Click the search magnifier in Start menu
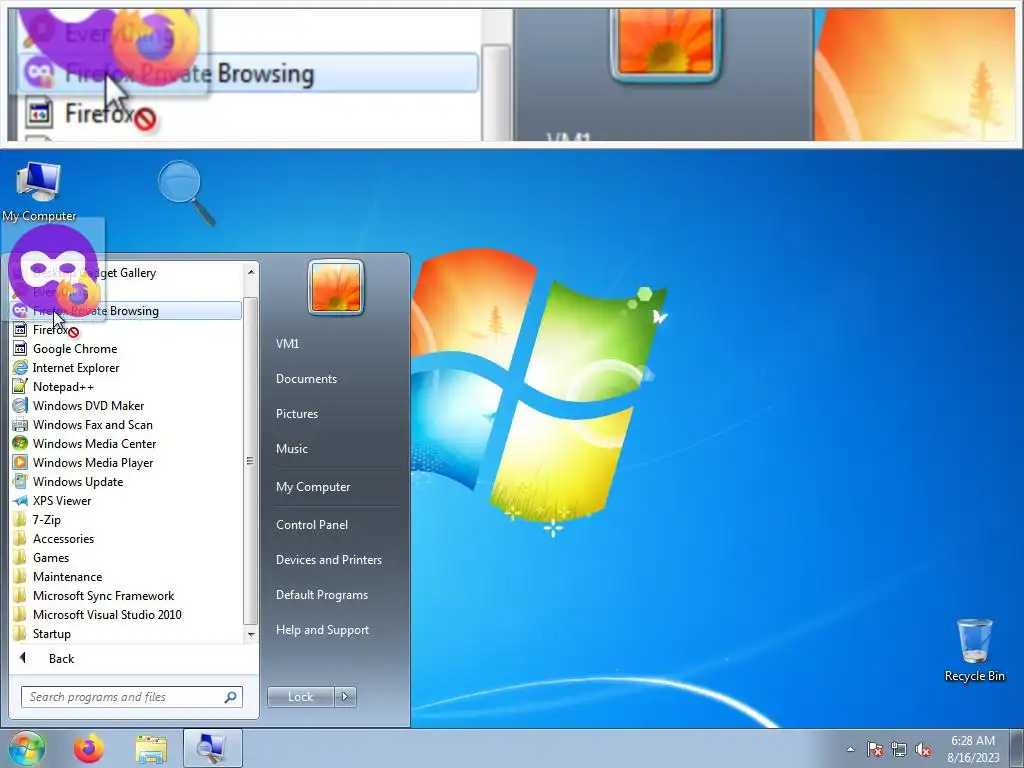1024x768 pixels. tap(230, 697)
